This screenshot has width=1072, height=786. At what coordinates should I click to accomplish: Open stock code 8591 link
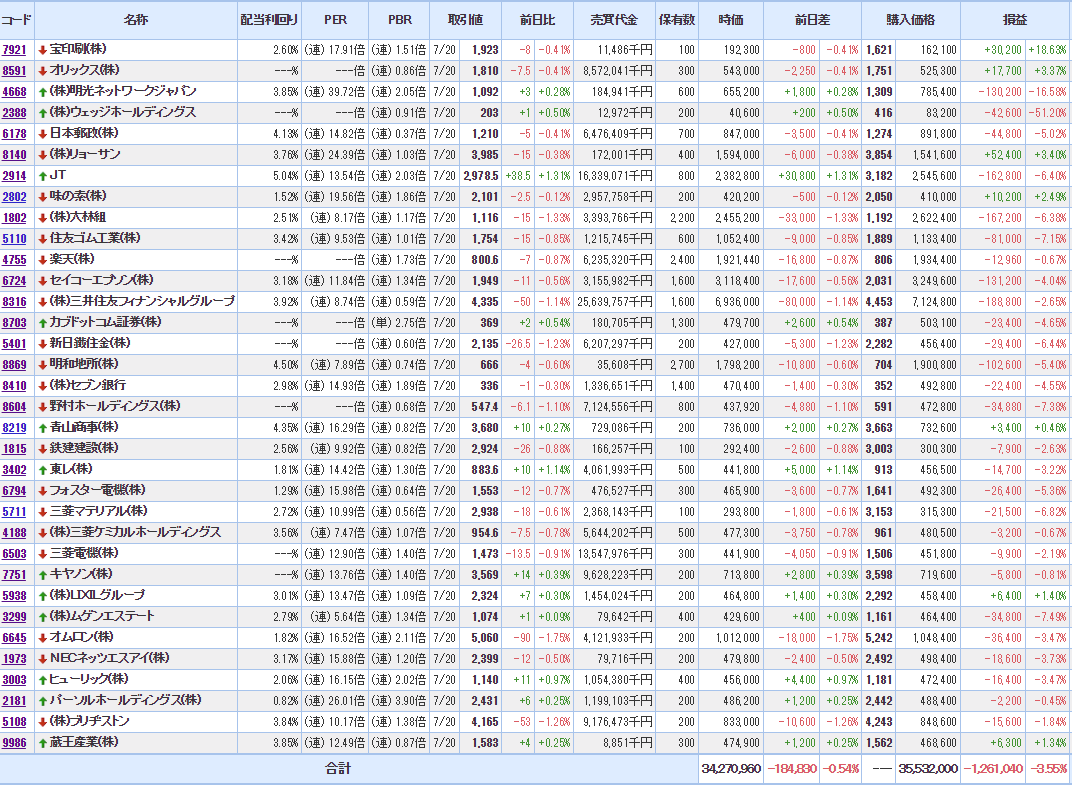[15, 71]
